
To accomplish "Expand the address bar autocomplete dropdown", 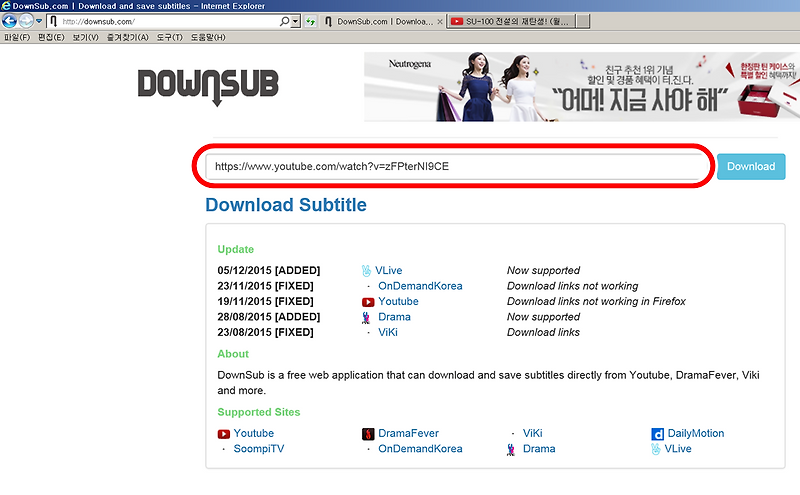I will (x=295, y=21).
